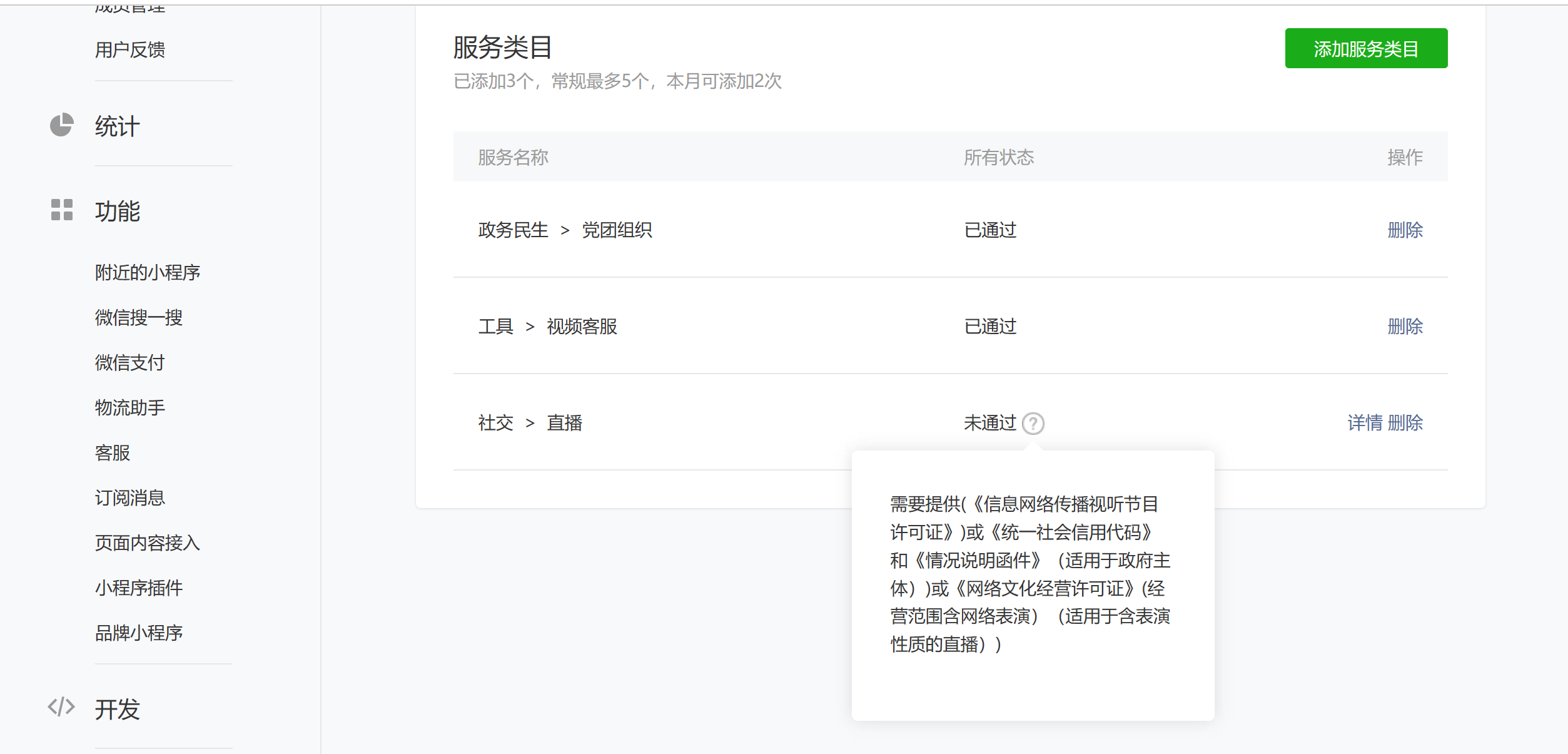Screen dimensions: 1568x754
Task: Open 页面内容接入 sidebar item
Action: 148,543
